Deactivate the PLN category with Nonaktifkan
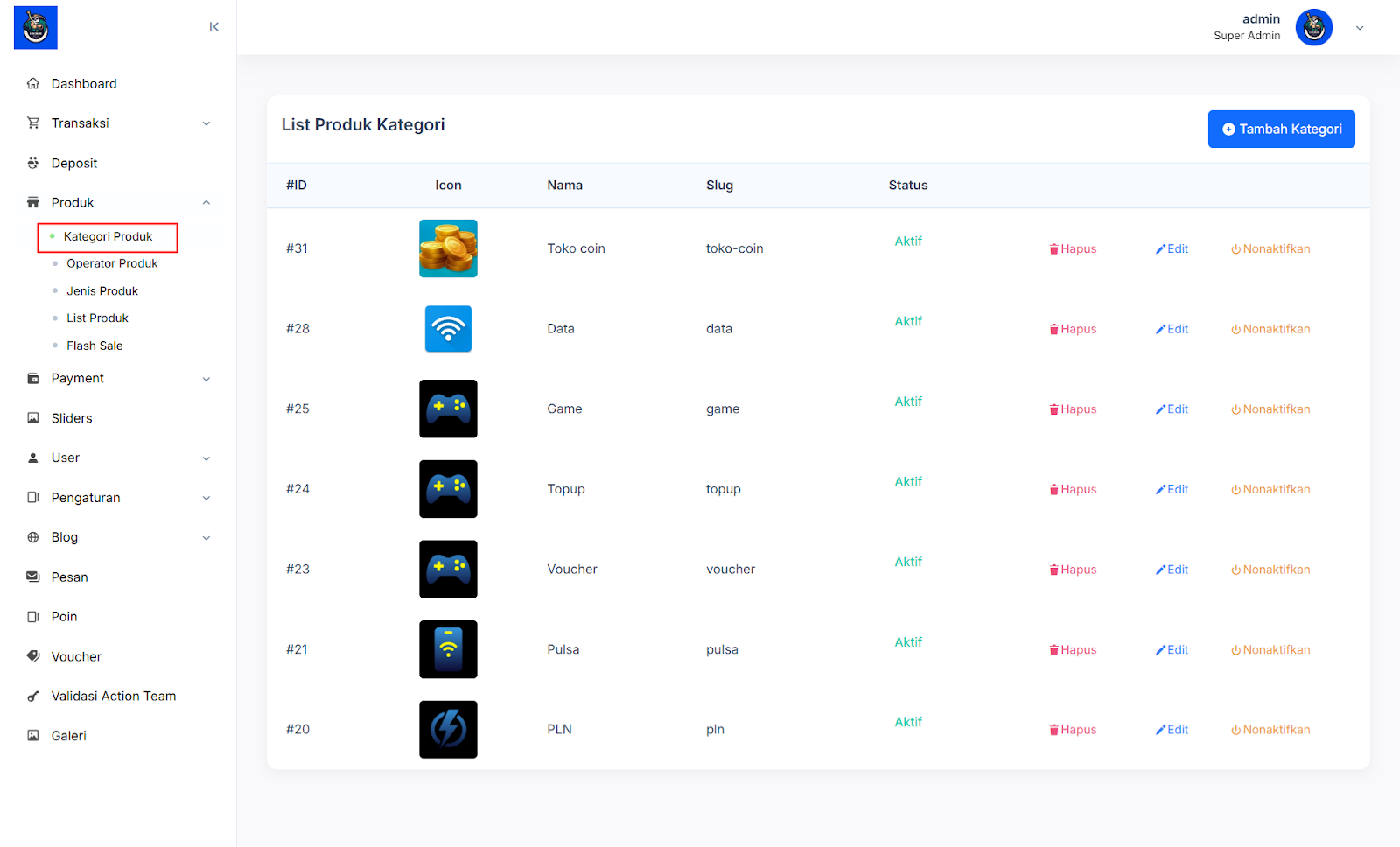The height and width of the screenshot is (847, 1400). [x=1270, y=730]
